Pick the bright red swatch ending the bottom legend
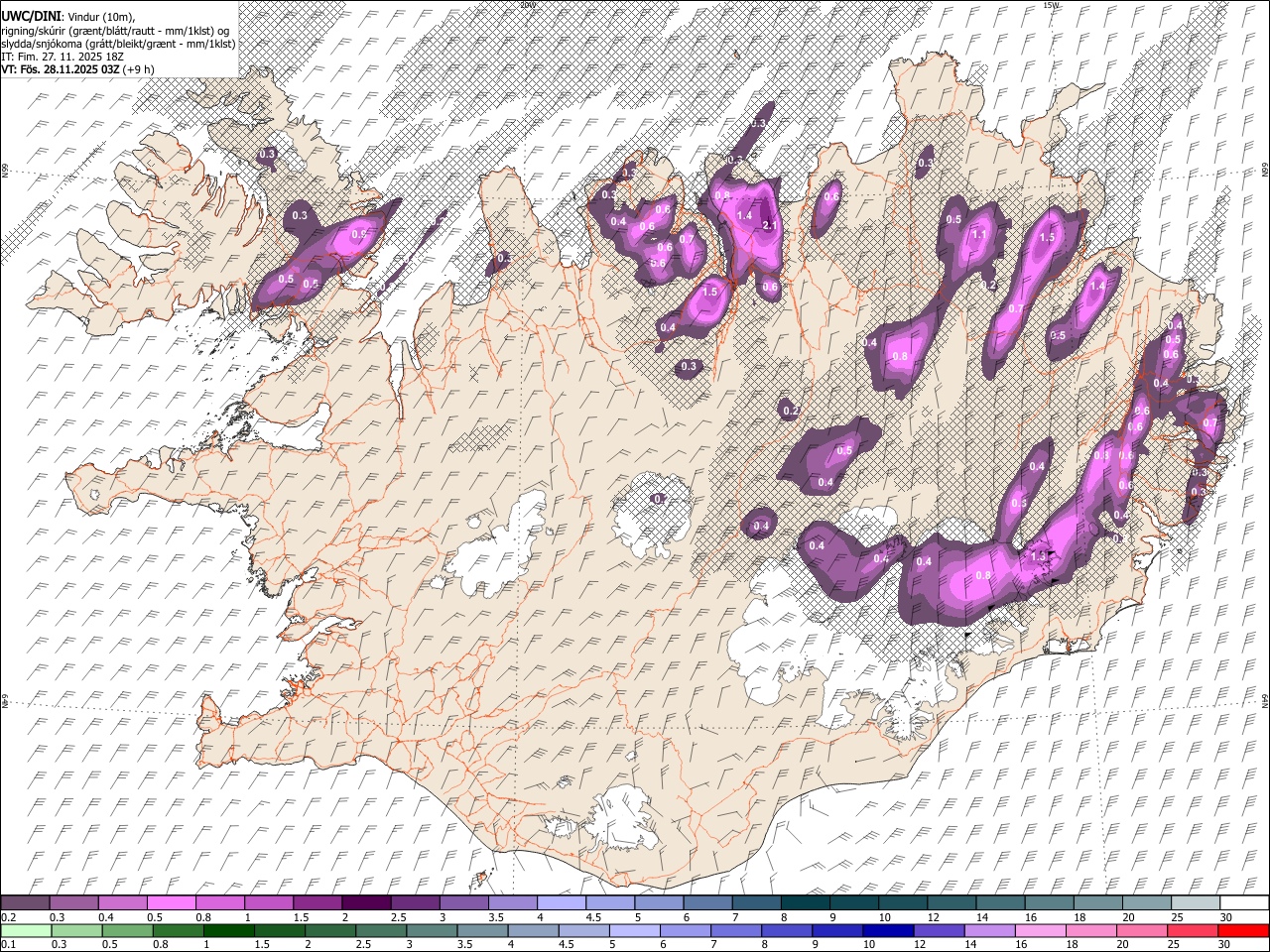This screenshot has height=952, width=1270. 1242,931
